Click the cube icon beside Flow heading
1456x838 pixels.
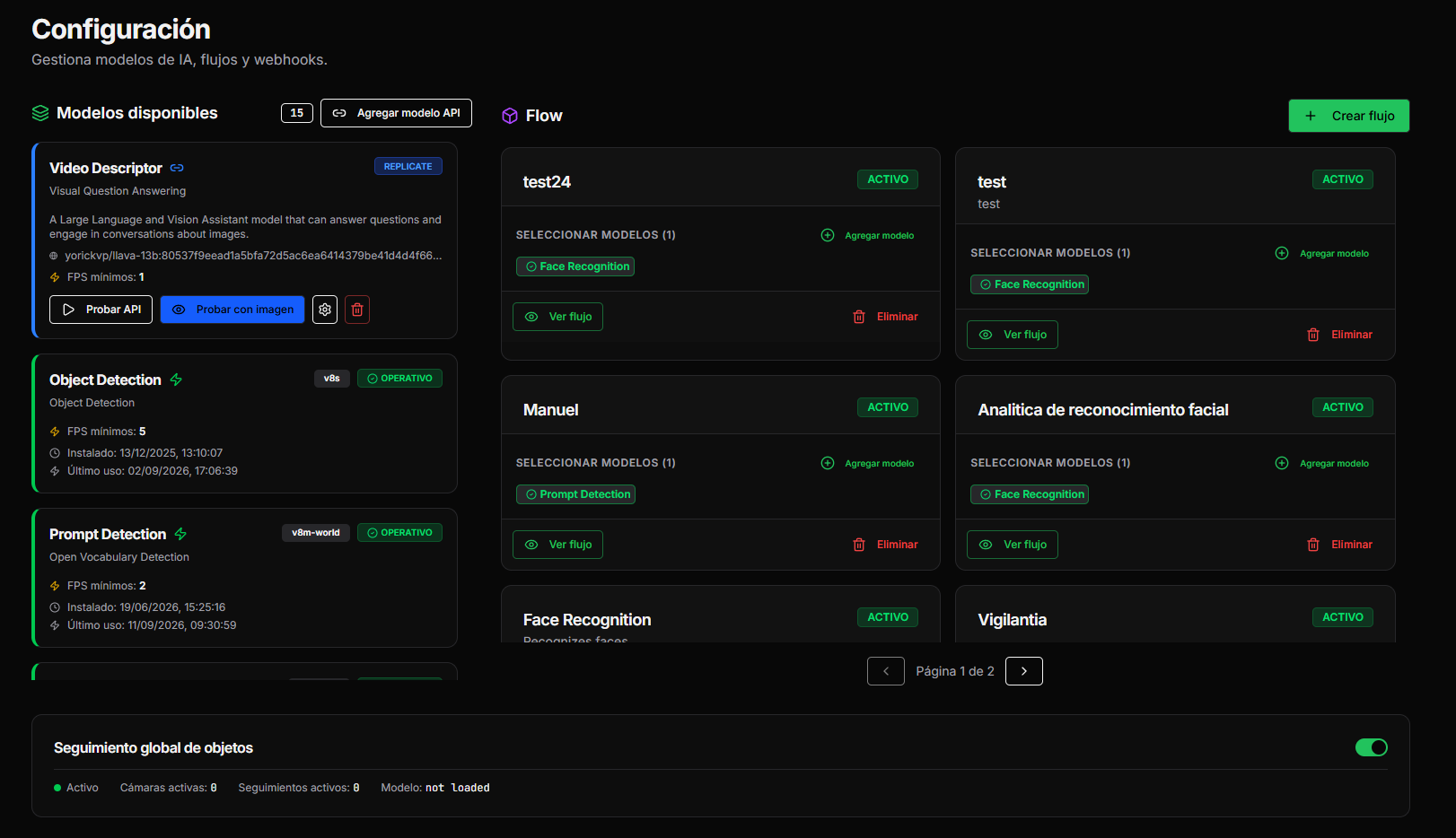[x=510, y=116]
